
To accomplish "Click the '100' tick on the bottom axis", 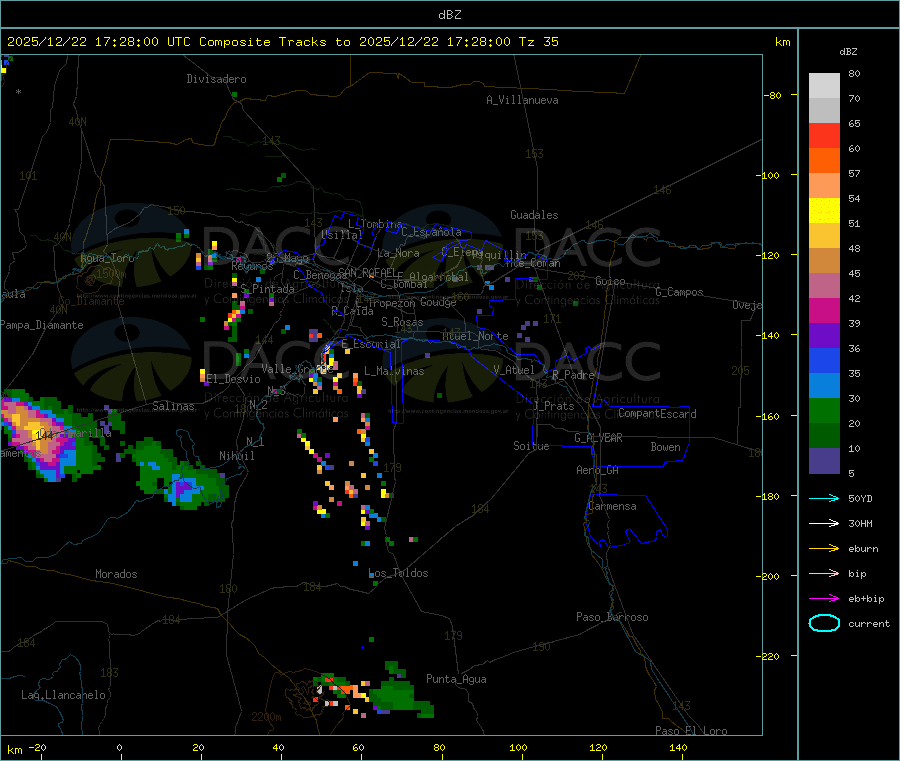I will coord(518,747).
